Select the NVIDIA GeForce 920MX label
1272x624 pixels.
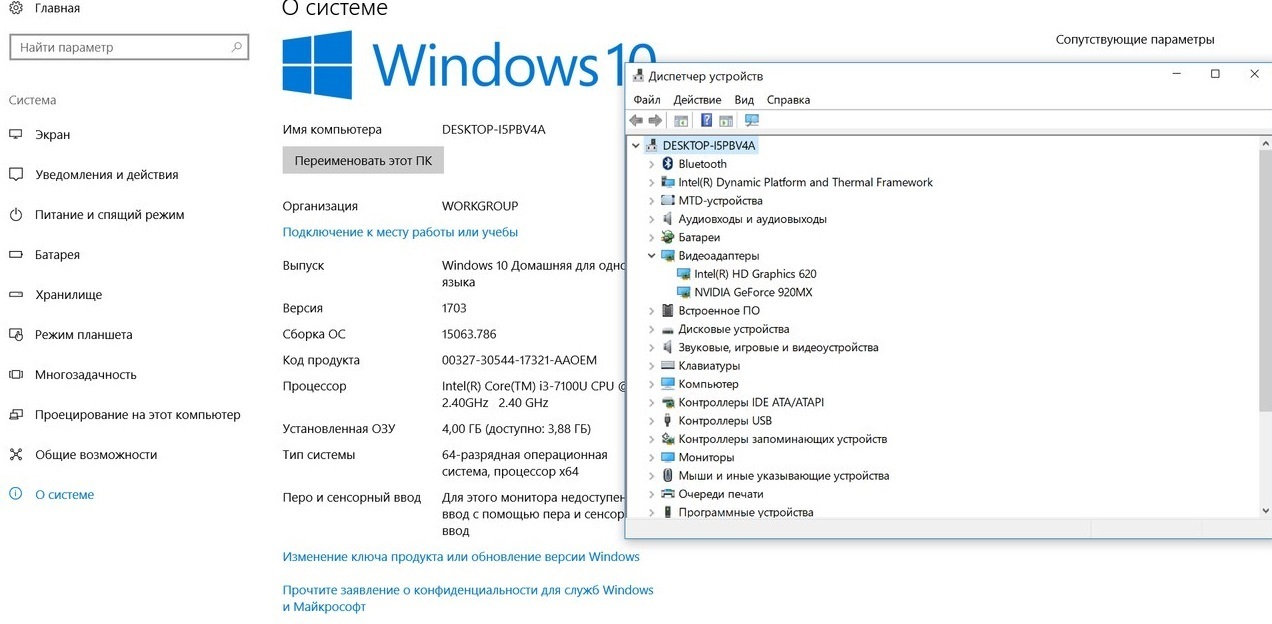[x=753, y=293]
